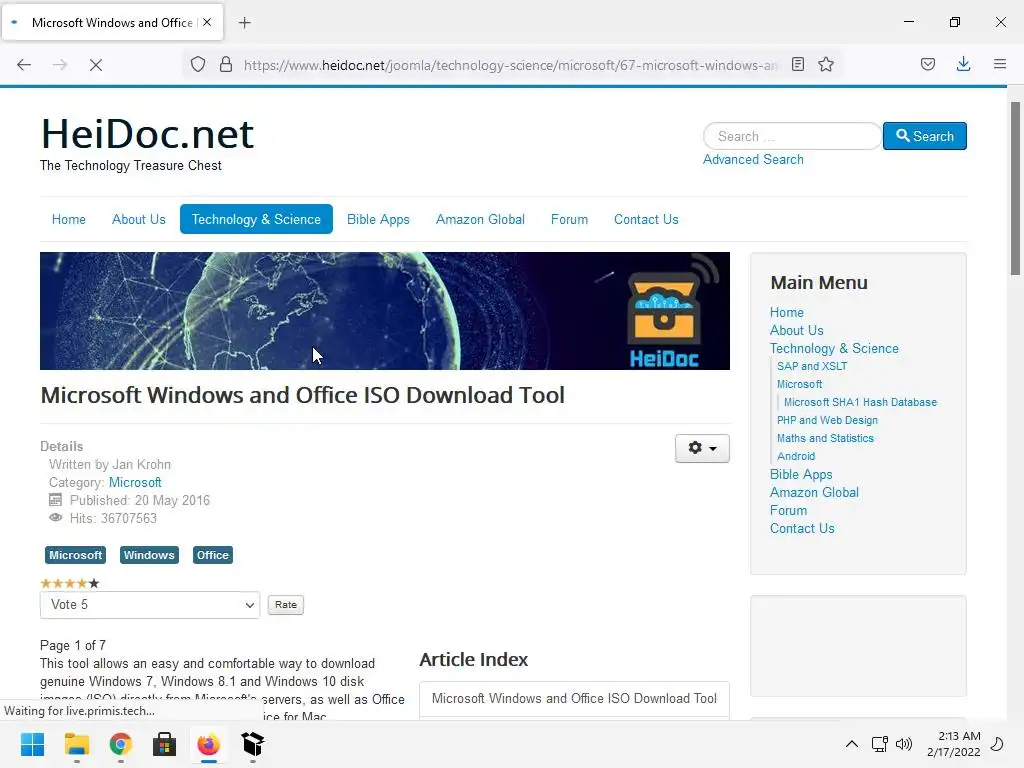Save page to Pocket
This screenshot has width=1024, height=768.
click(x=928, y=65)
